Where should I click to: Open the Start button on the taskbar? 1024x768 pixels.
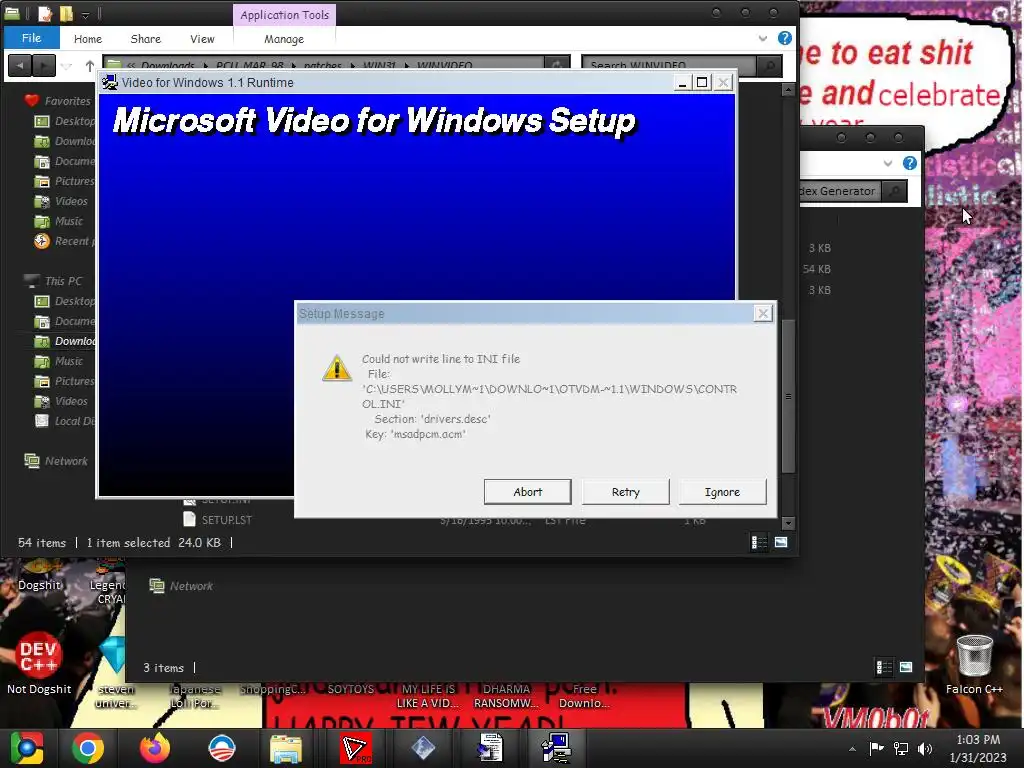(x=27, y=748)
